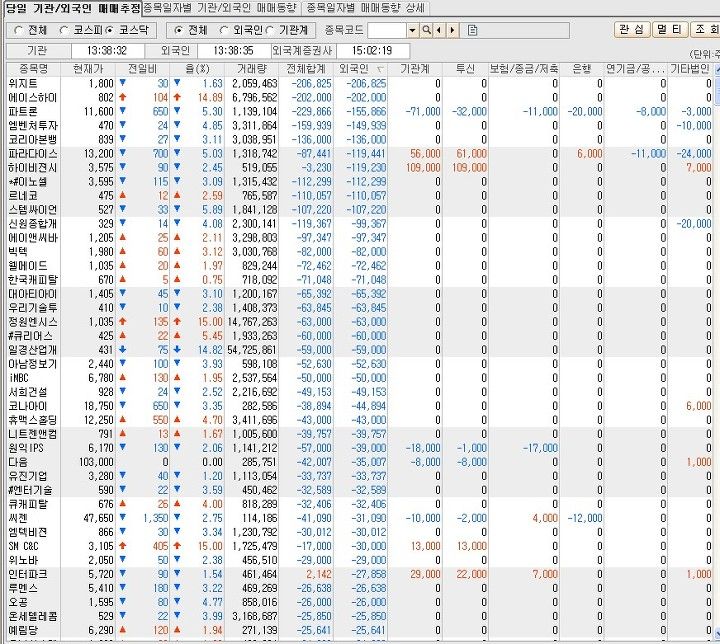Select the 전체 investor radio button

179,30
